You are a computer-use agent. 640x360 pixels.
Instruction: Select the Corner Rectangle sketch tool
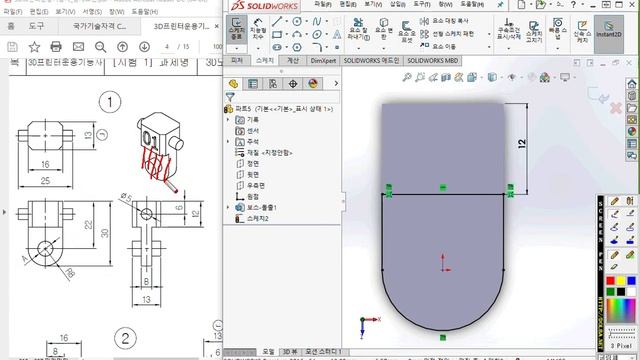coord(277,35)
